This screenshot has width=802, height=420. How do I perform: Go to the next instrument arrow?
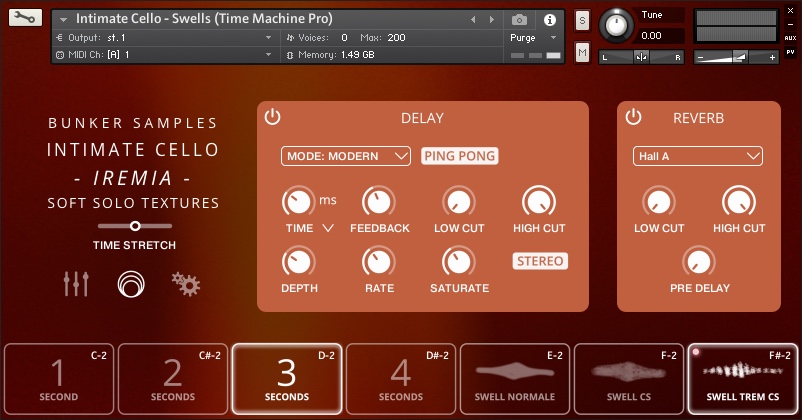point(490,19)
